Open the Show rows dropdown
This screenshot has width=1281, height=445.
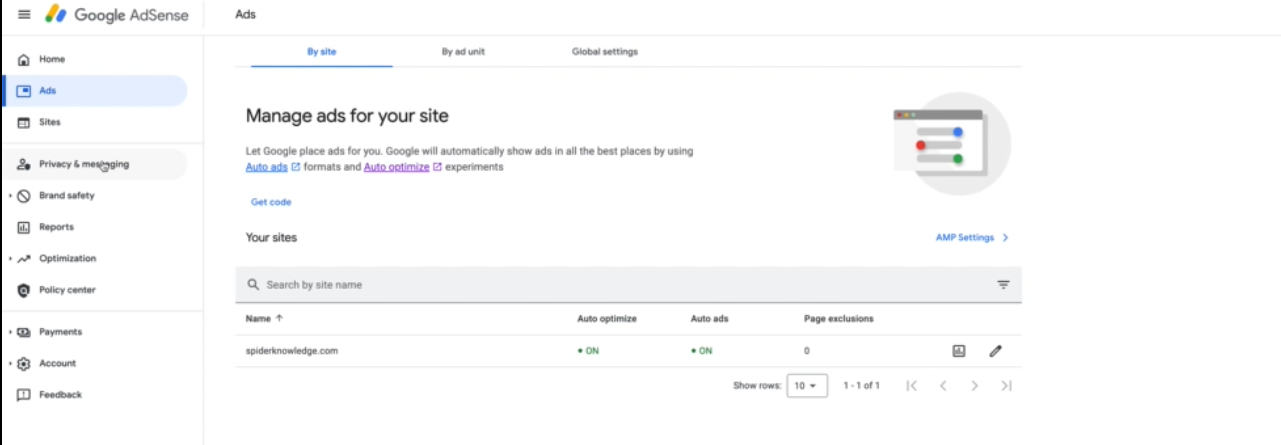click(807, 385)
